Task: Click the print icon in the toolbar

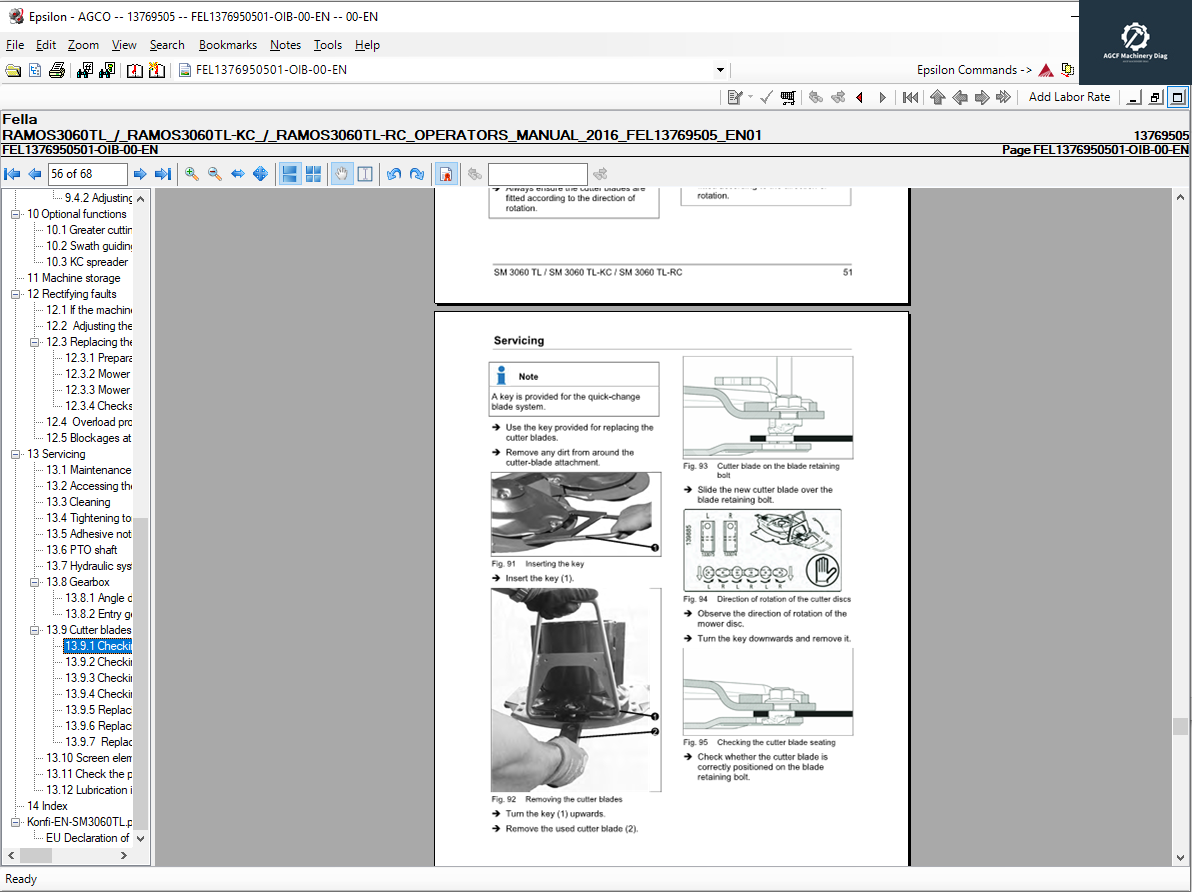Action: click(57, 70)
